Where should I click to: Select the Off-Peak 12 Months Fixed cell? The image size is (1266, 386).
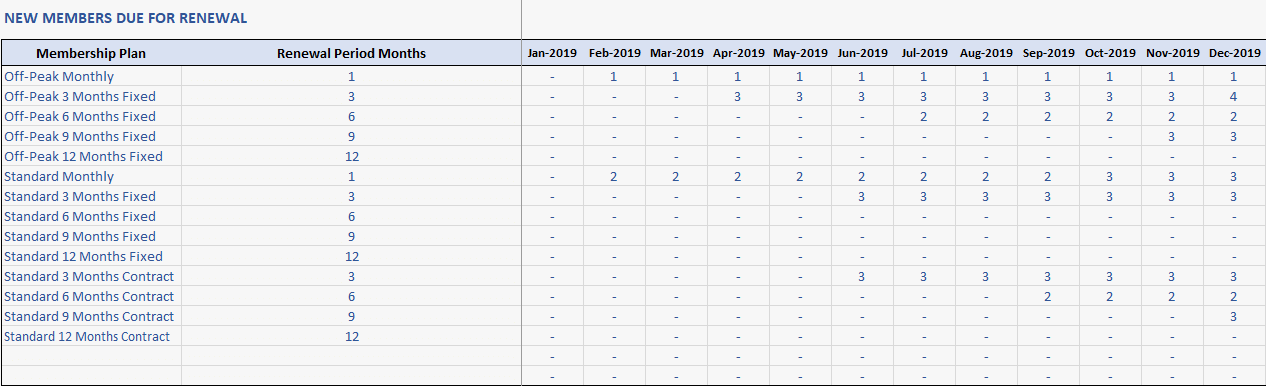coord(91,156)
